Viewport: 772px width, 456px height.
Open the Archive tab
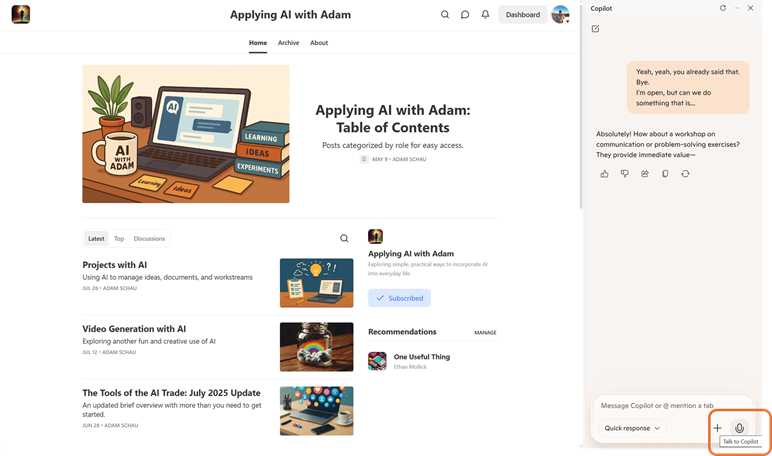pyautogui.click(x=288, y=43)
